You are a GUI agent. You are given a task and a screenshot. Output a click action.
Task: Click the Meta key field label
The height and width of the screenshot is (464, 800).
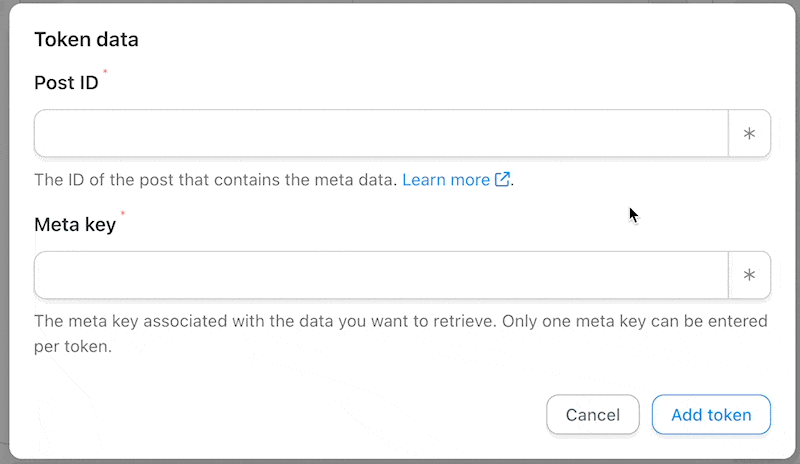[75, 224]
